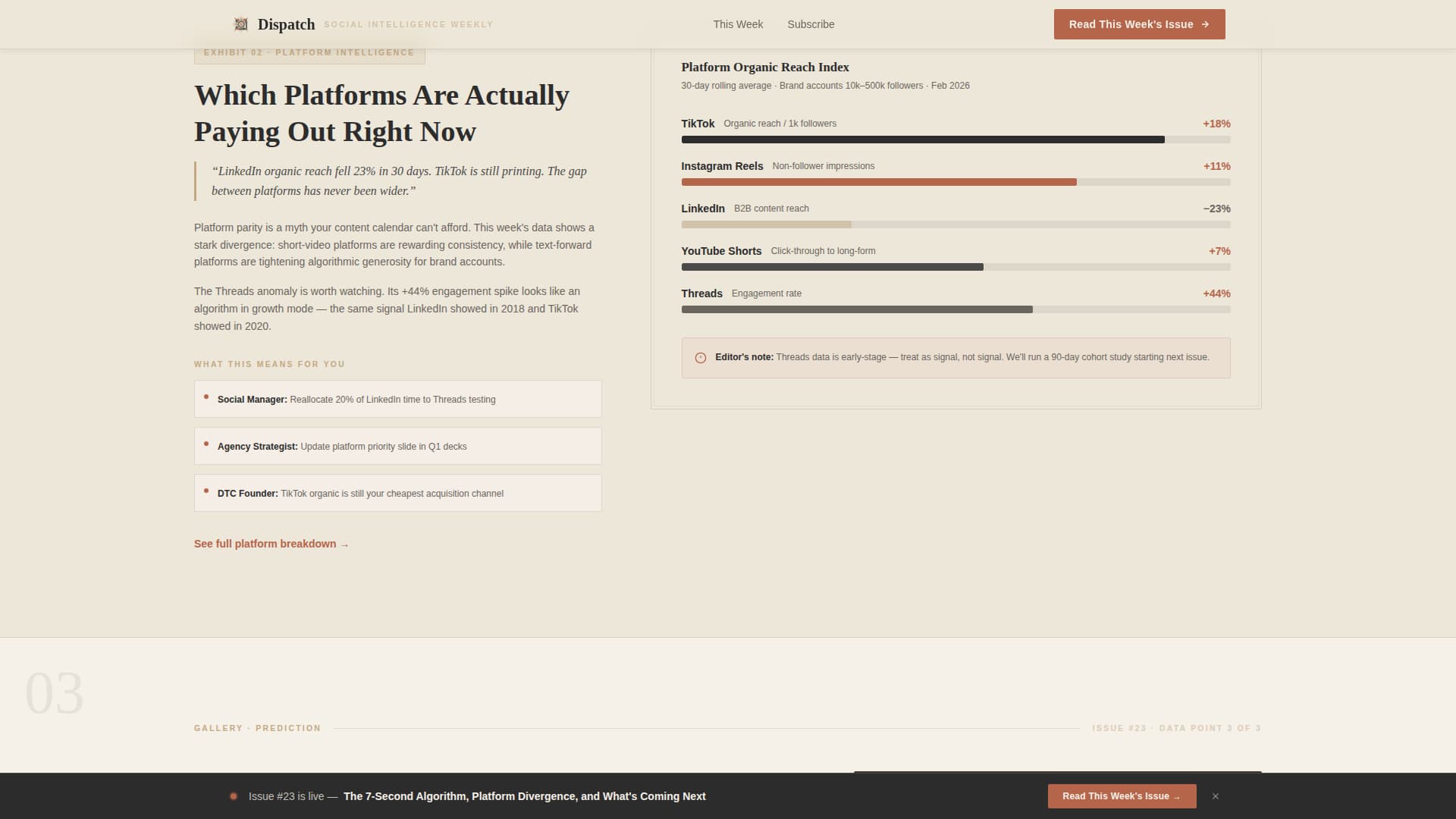Click the banner headline The 7-Second Algorithm
Screen dimensions: 1456x819
(525, 796)
